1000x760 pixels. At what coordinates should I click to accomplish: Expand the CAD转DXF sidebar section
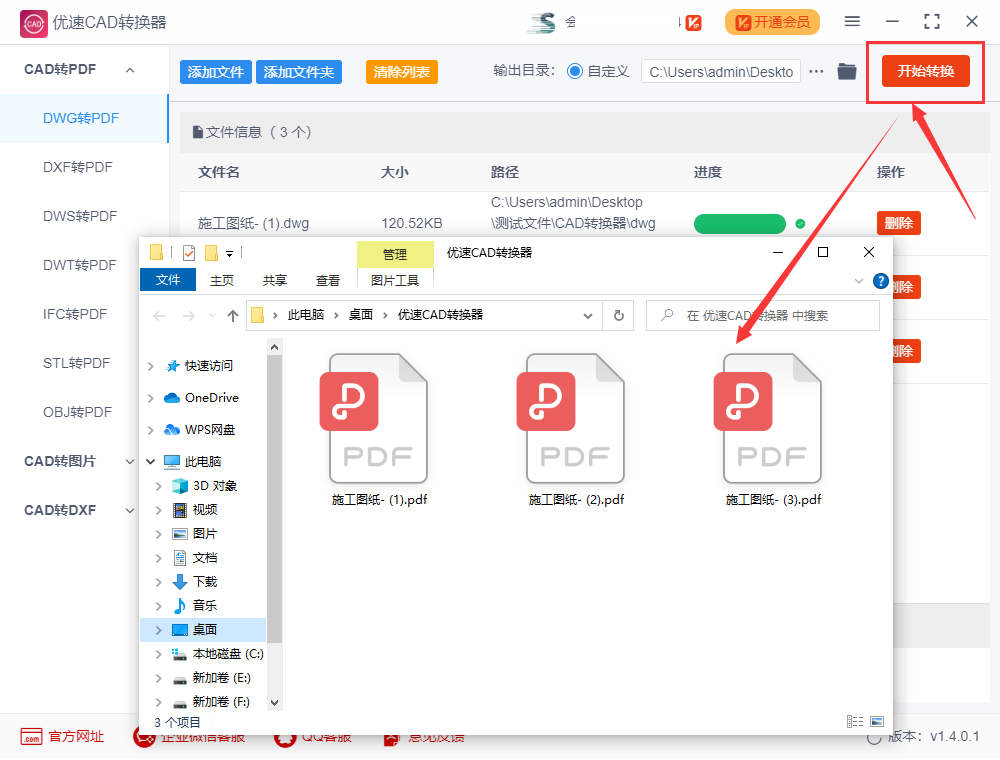click(x=130, y=511)
